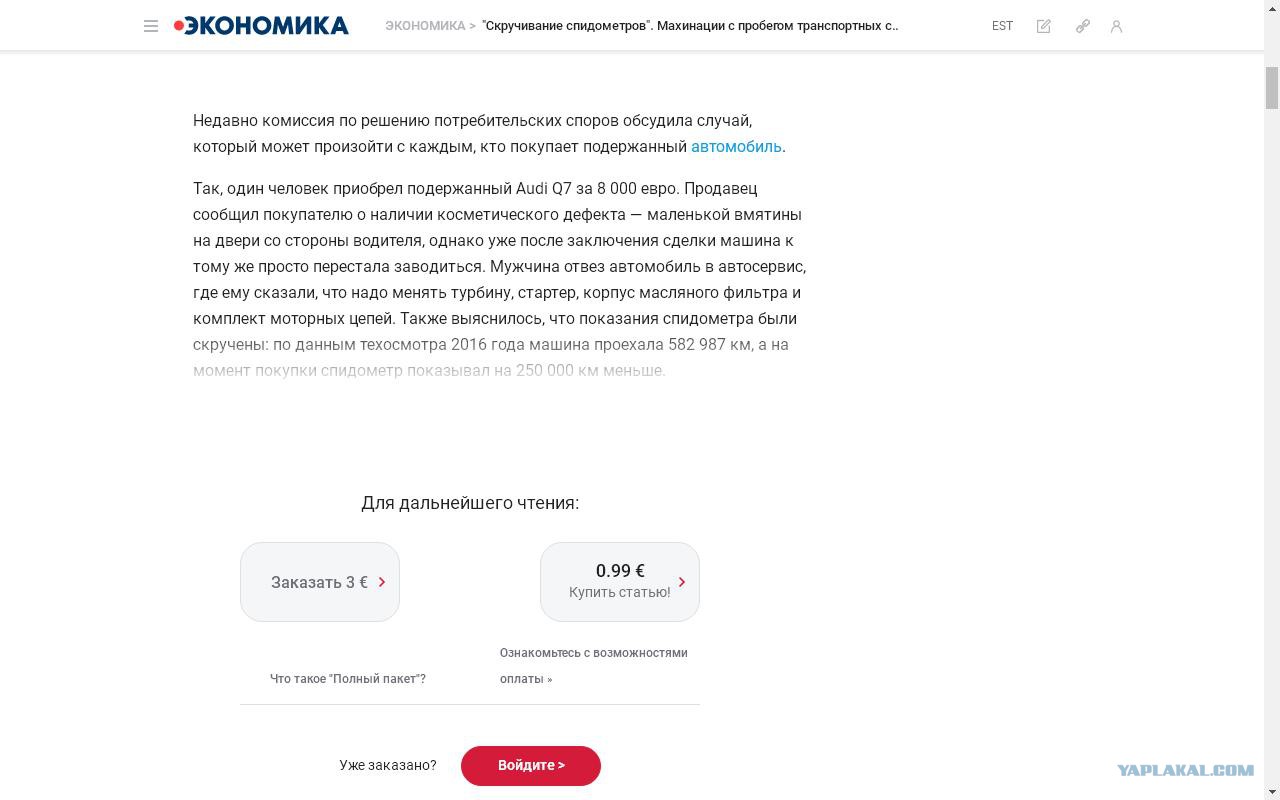Open Что такое "Полный пакет"? link

(x=348, y=679)
